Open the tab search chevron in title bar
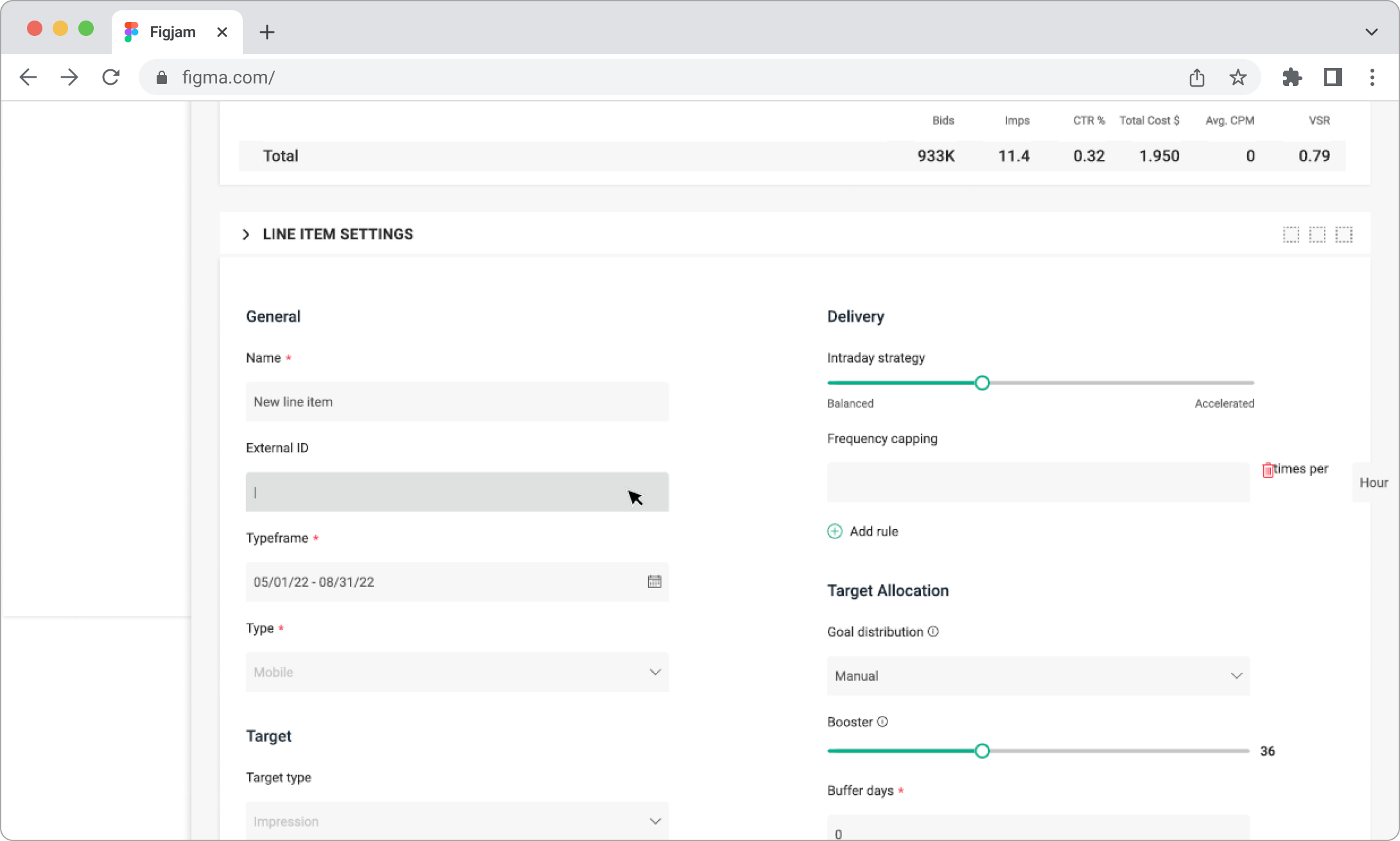Viewport: 1400px width, 841px height. tap(1371, 32)
